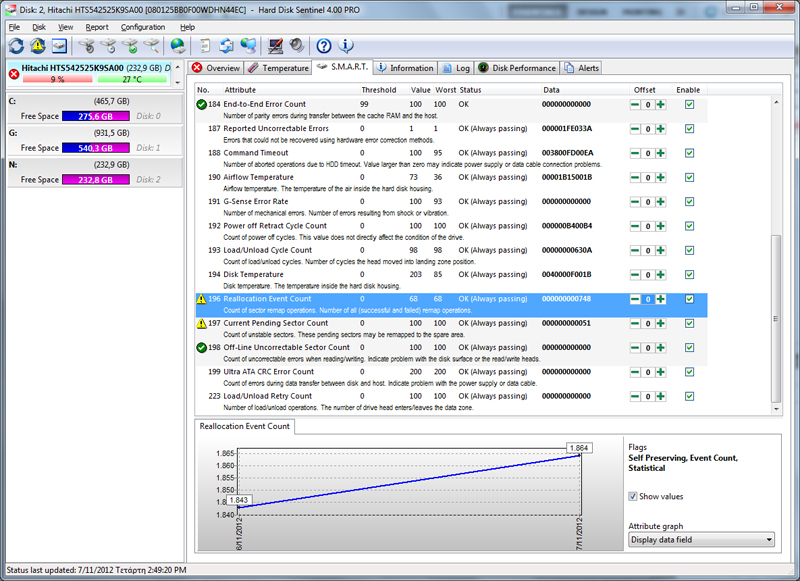Click the warning icon on attribute 196
Viewport: 800px width, 581px height.
coord(202,299)
